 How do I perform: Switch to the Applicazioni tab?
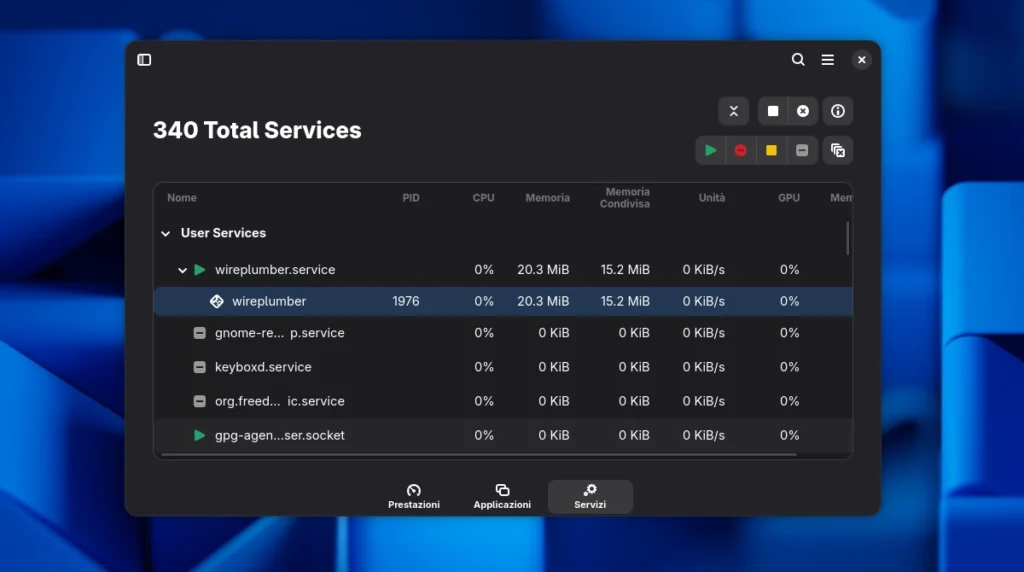coord(502,497)
